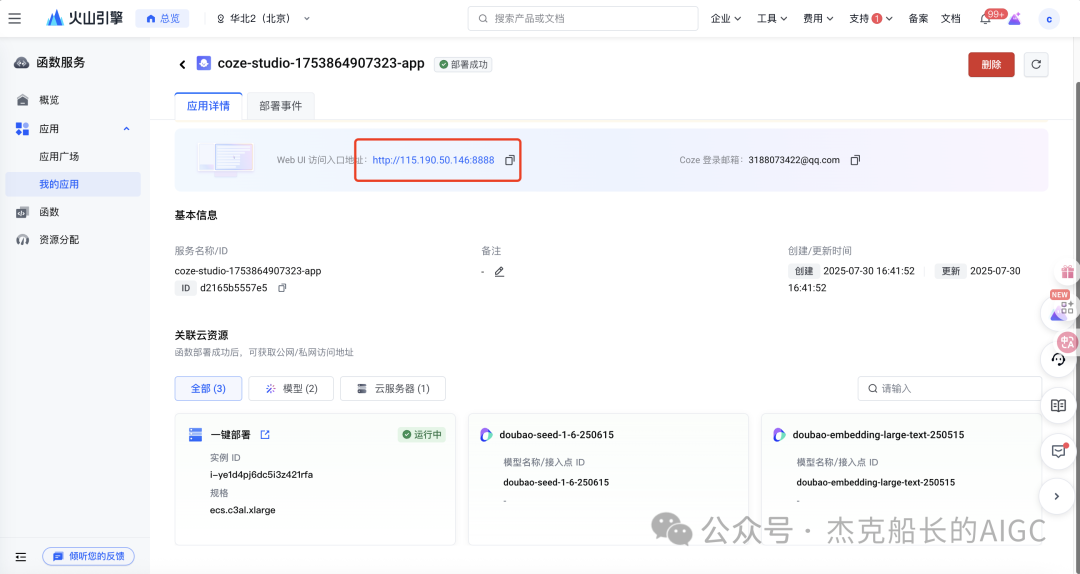The height and width of the screenshot is (574, 1080).
Task: Click the purple mountain icon in top bar
Action: [x=1015, y=19]
